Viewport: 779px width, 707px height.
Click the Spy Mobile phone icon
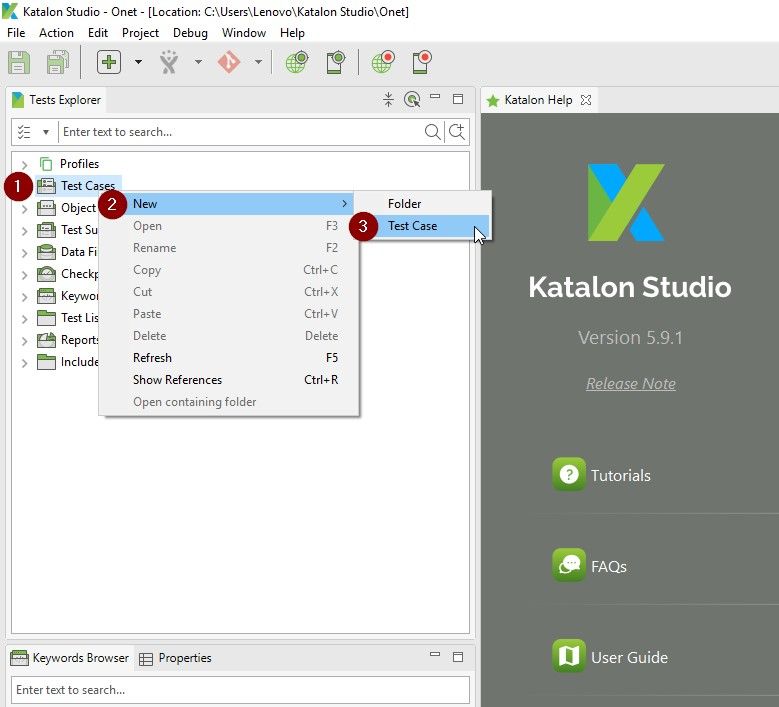coord(336,62)
